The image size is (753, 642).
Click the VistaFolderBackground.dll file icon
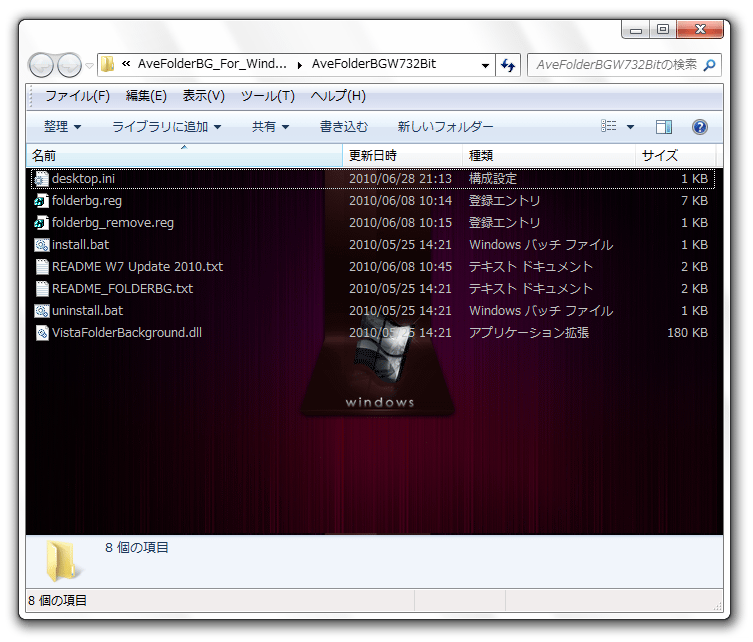[42, 333]
